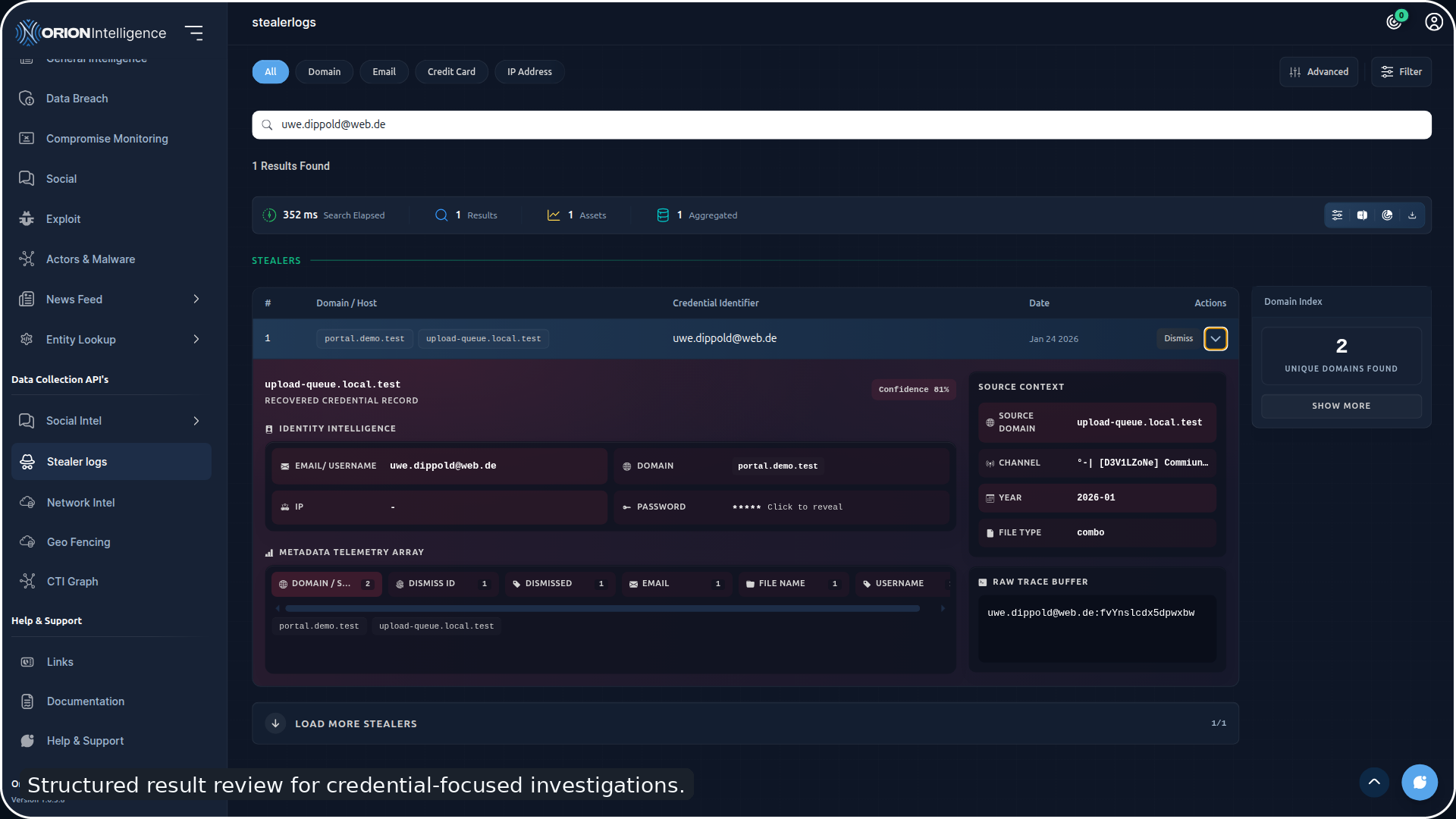This screenshot has width=1456, height=819.
Task: Click to reveal the password
Action: (x=805, y=507)
